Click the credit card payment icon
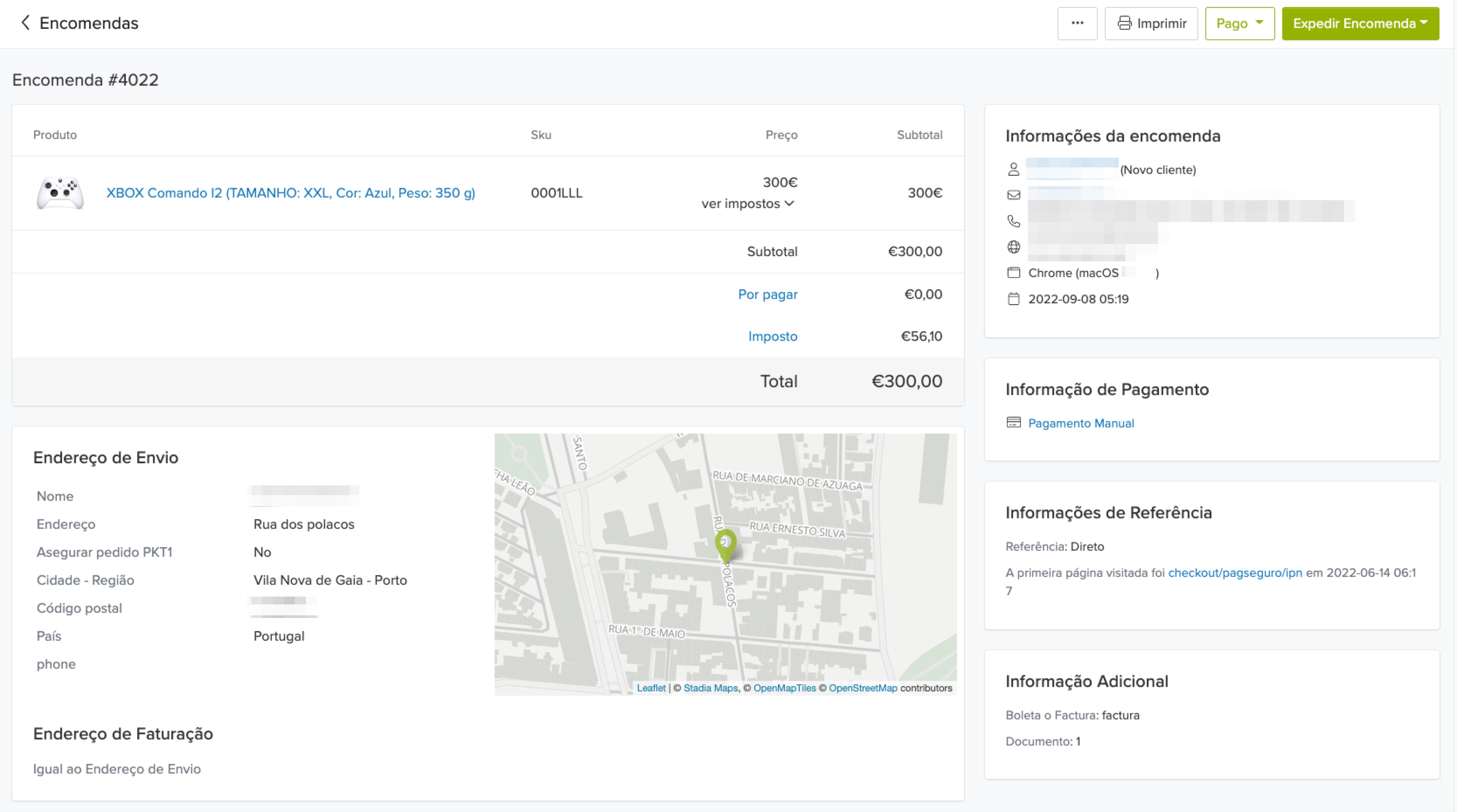 1013,423
